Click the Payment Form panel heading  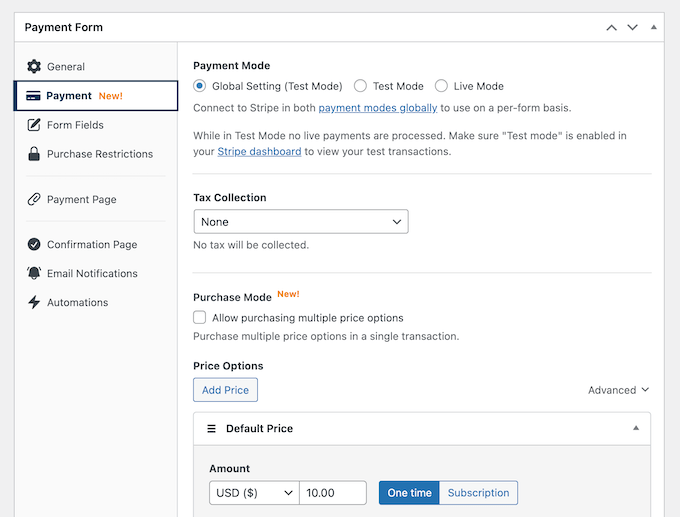click(x=64, y=27)
